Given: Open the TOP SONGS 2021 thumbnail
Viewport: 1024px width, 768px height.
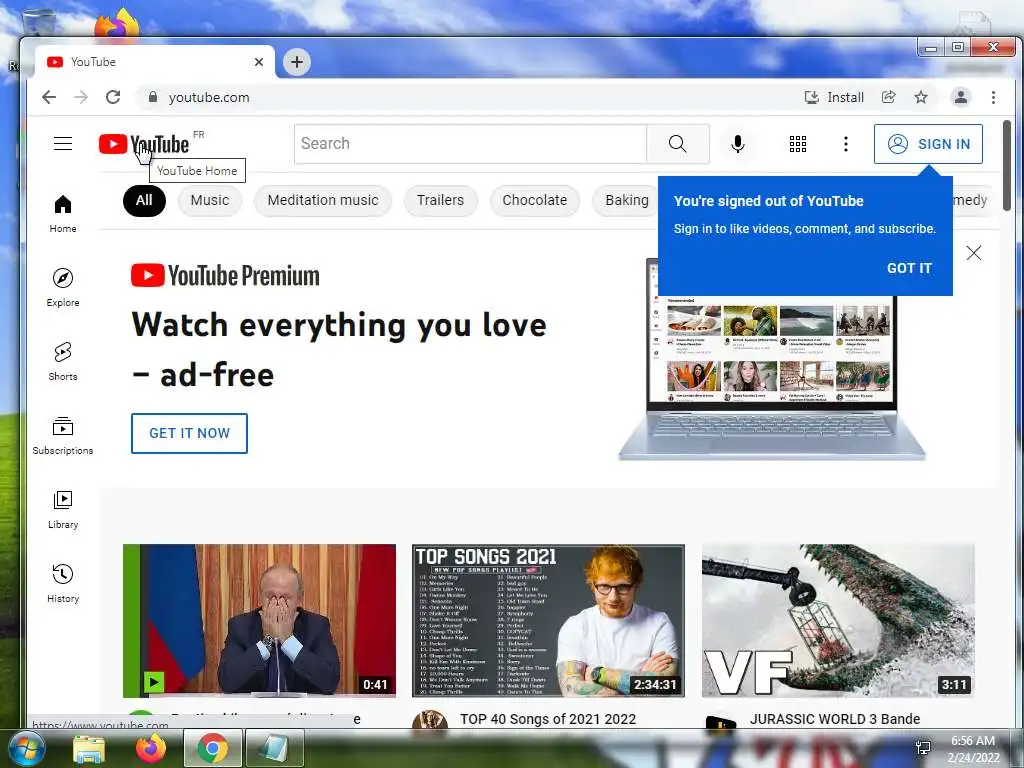Looking at the screenshot, I should click(548, 620).
